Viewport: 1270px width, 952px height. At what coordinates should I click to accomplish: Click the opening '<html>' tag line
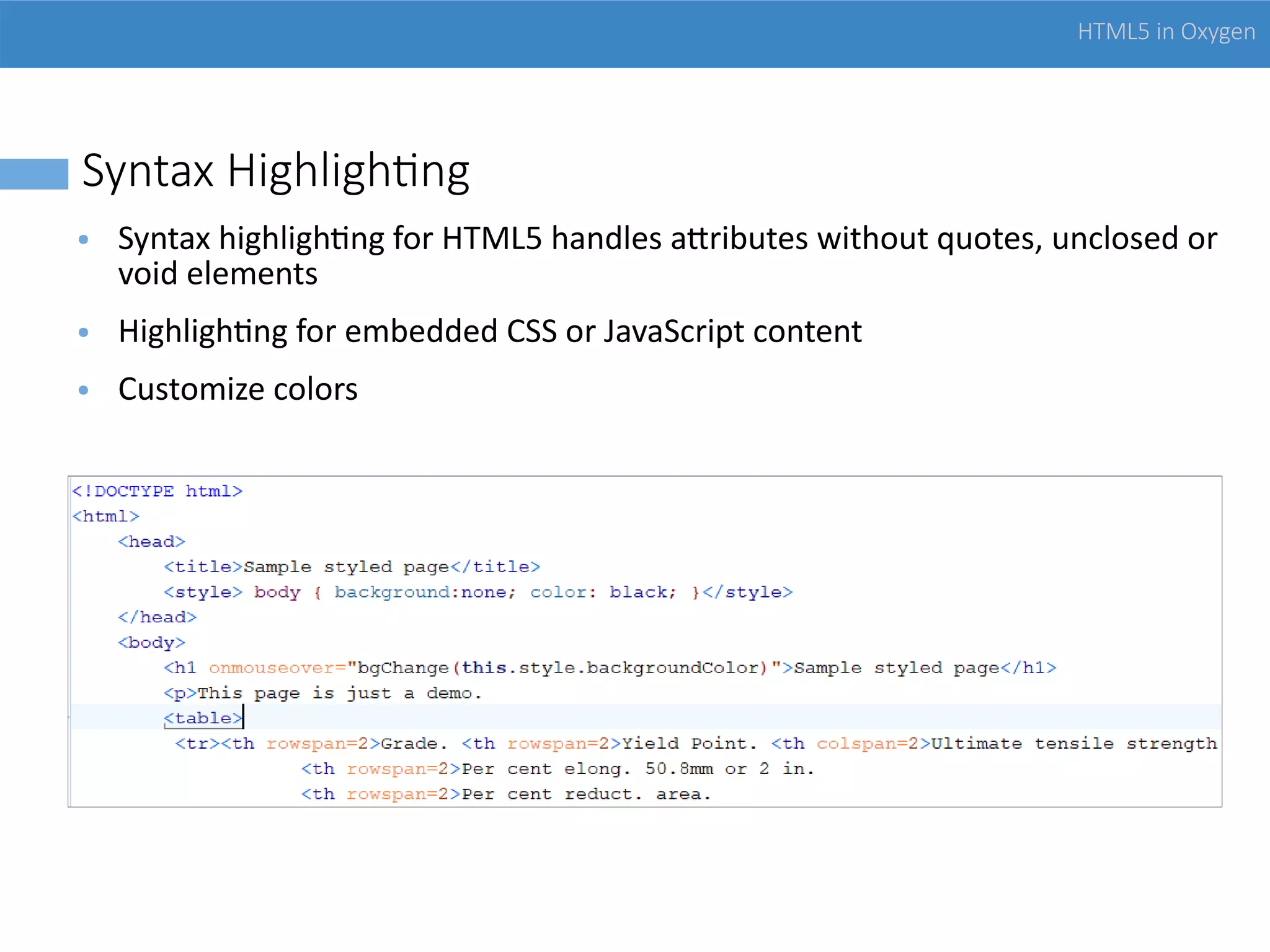106,516
